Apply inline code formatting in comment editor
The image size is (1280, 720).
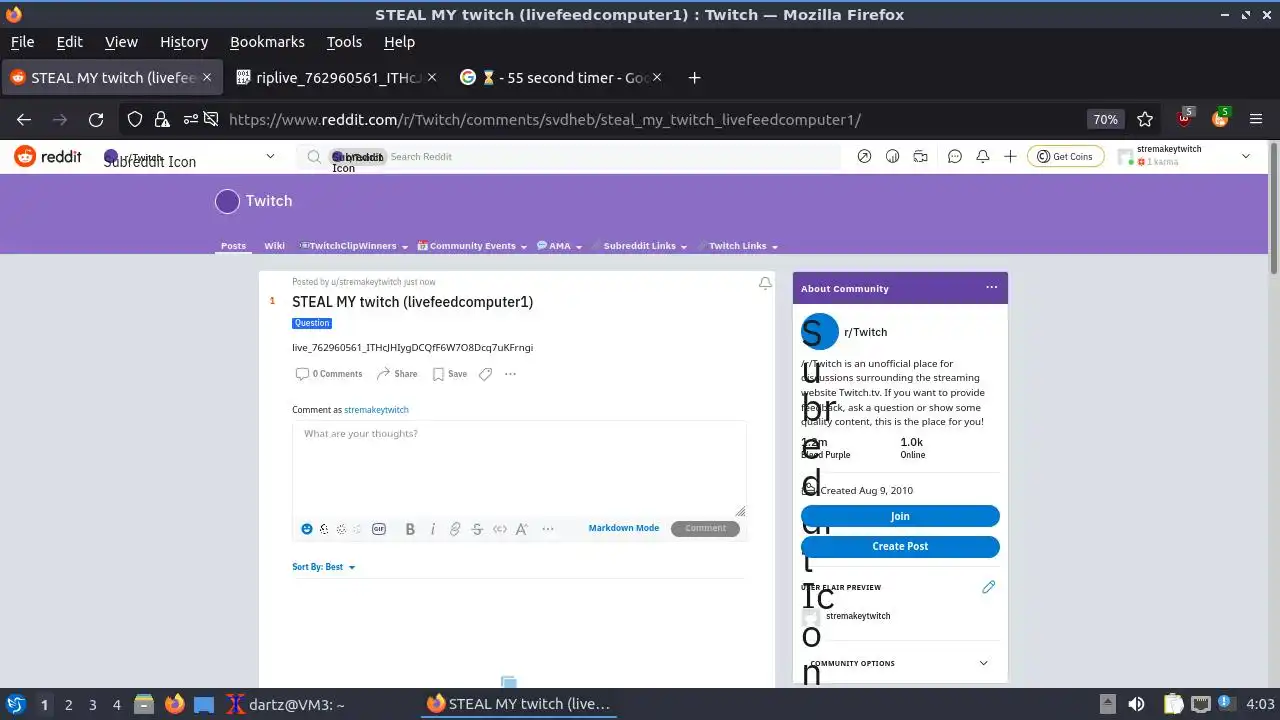[500, 529]
